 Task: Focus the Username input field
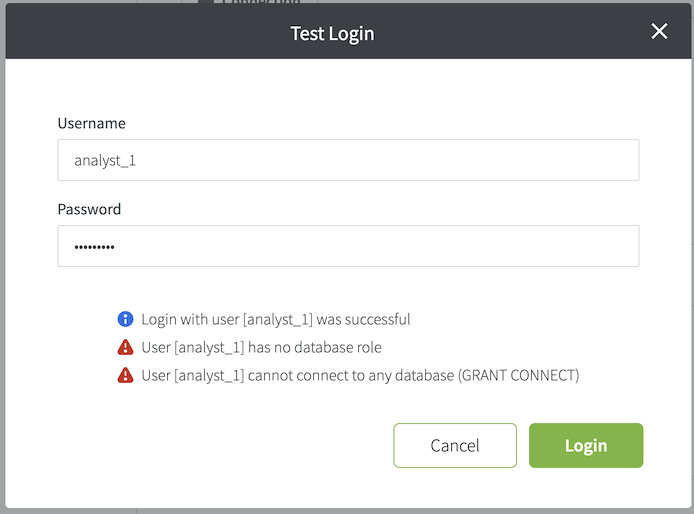tap(348, 160)
